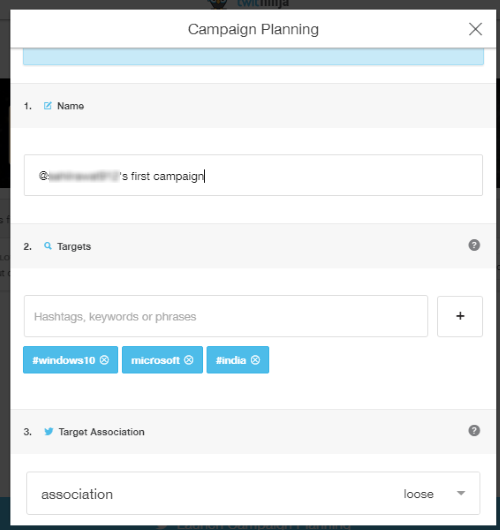Expand the association dropdown arrow
Viewport: 500px width, 530px height.
coord(460,493)
